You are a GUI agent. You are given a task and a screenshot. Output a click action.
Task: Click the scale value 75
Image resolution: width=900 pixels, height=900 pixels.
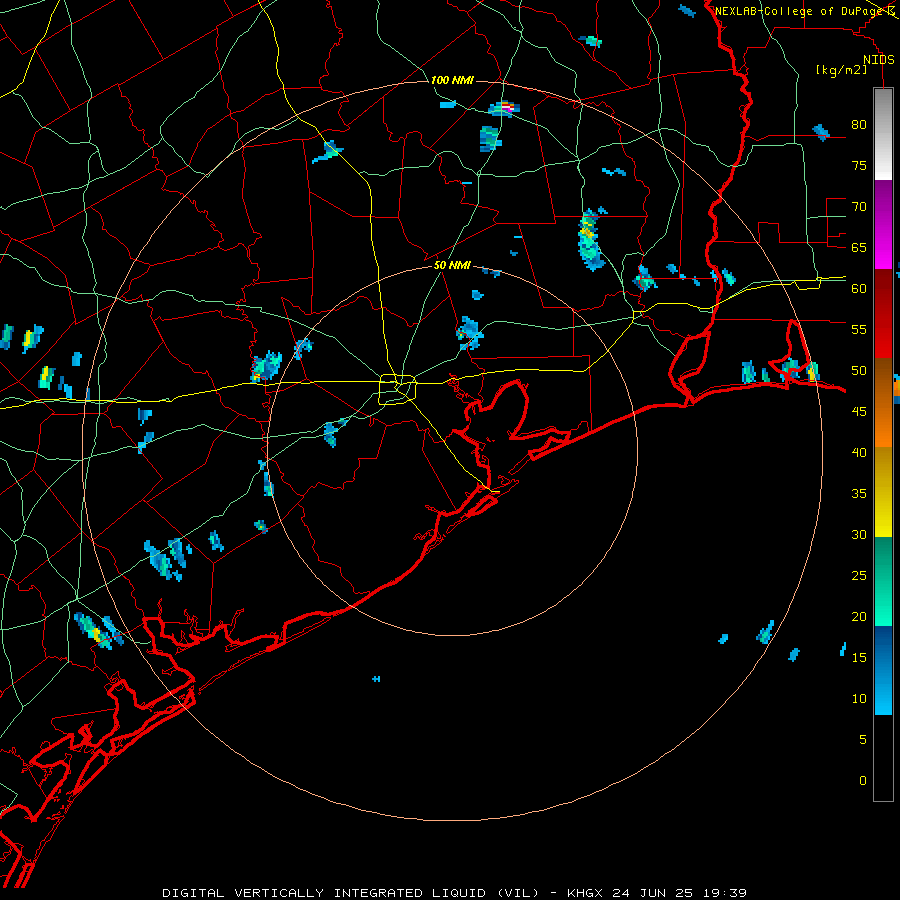[859, 165]
